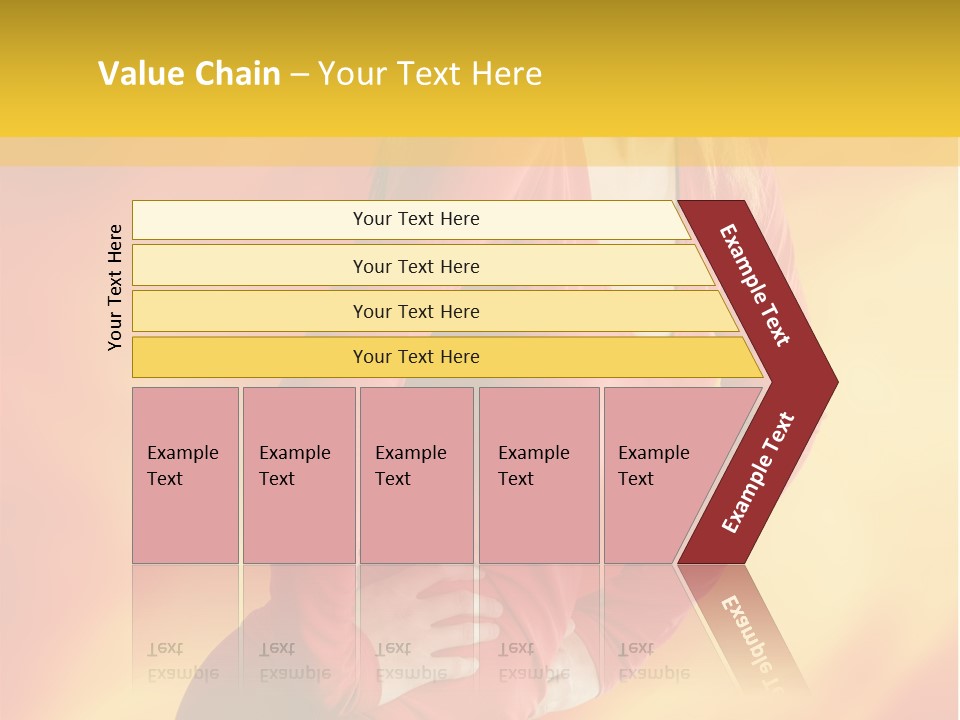
Task: Click the lower dark red arrow 'Example Text'
Action: (x=757, y=473)
